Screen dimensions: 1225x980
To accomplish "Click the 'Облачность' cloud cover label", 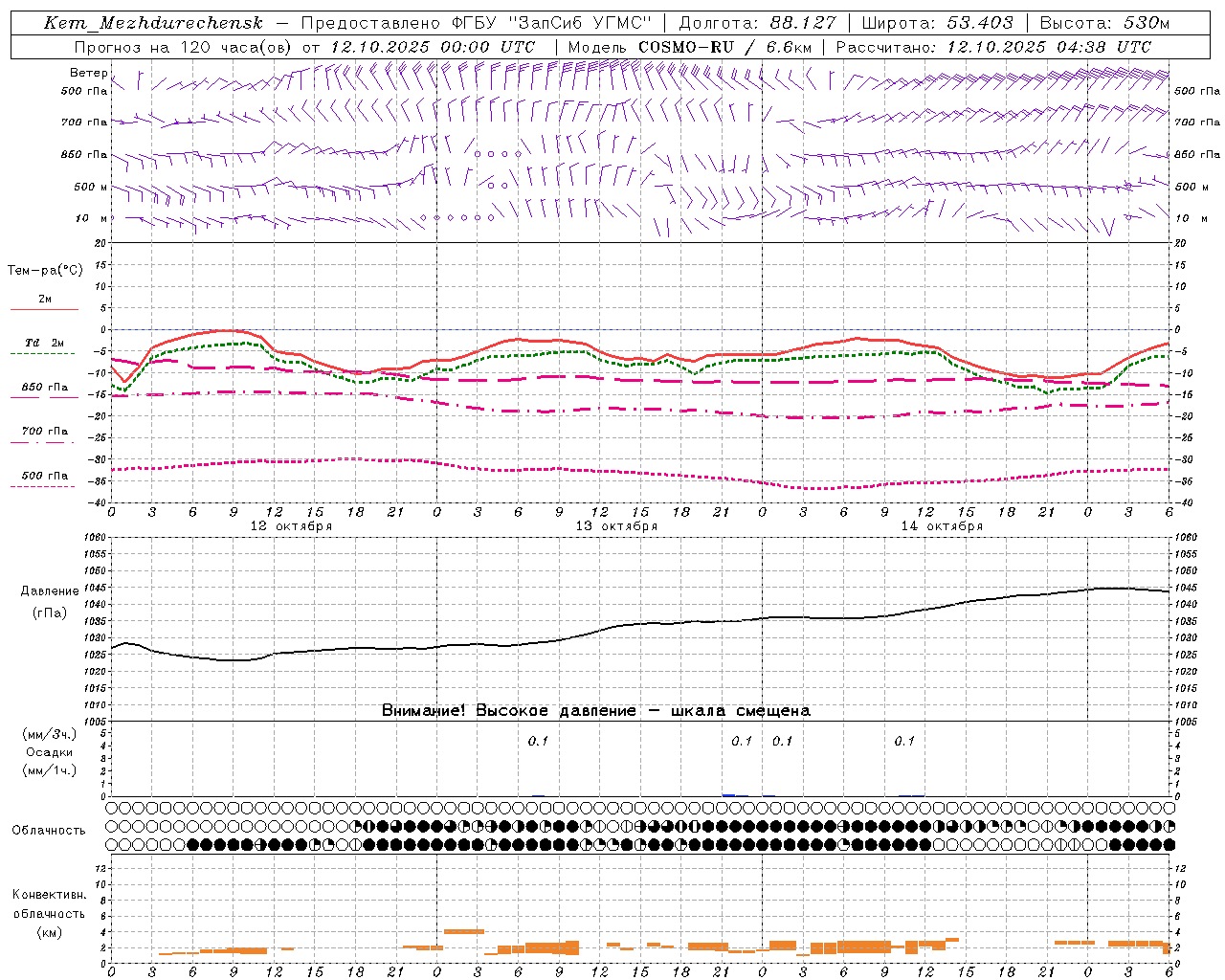I will (x=49, y=831).
